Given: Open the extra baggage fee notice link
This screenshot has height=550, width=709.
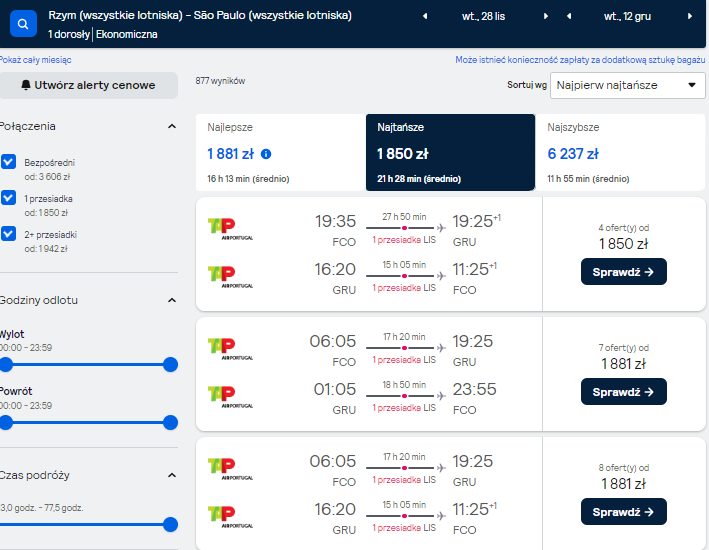Looking at the screenshot, I should (580, 60).
